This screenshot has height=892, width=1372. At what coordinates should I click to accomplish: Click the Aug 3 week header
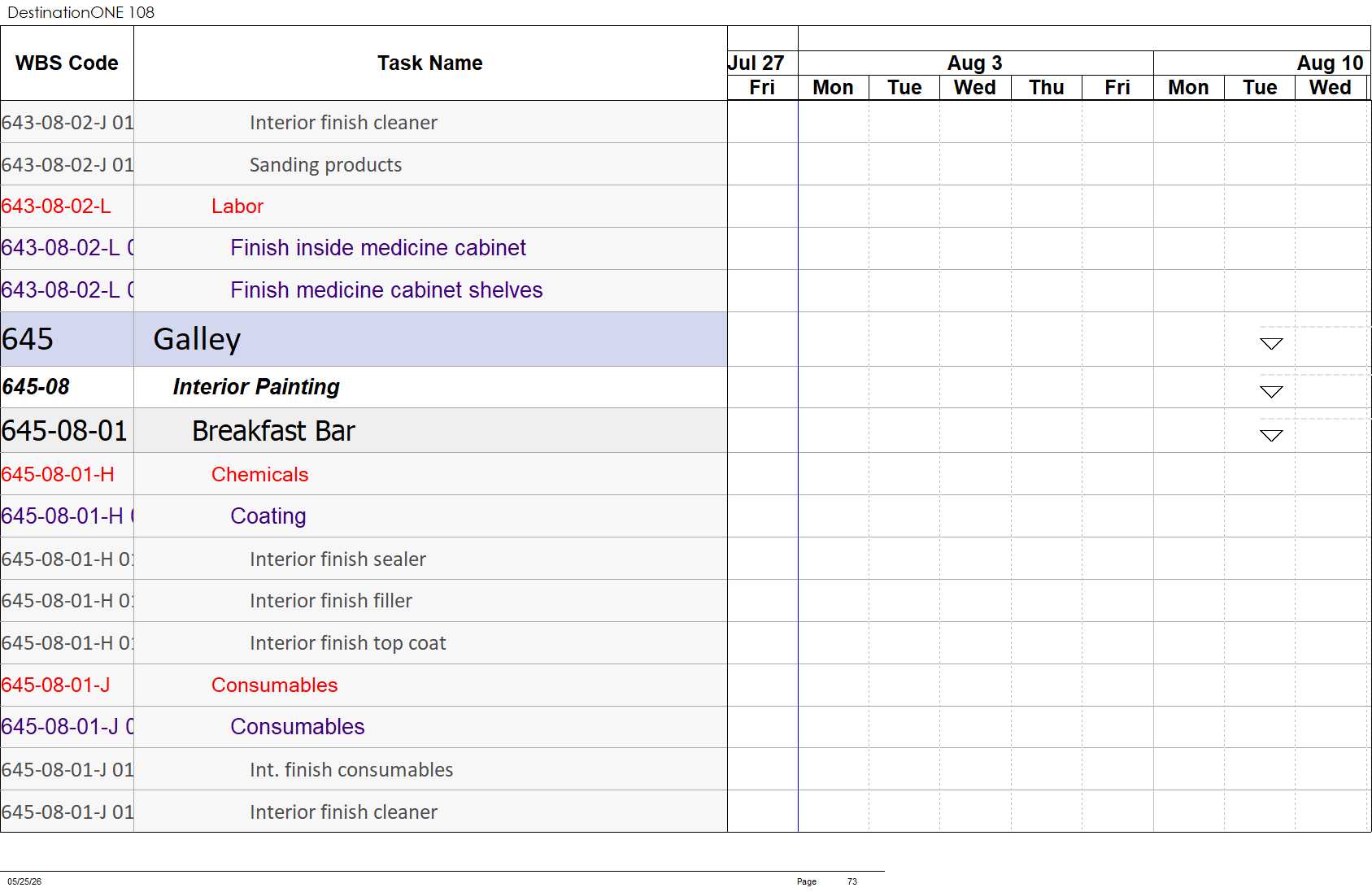pyautogui.click(x=975, y=63)
